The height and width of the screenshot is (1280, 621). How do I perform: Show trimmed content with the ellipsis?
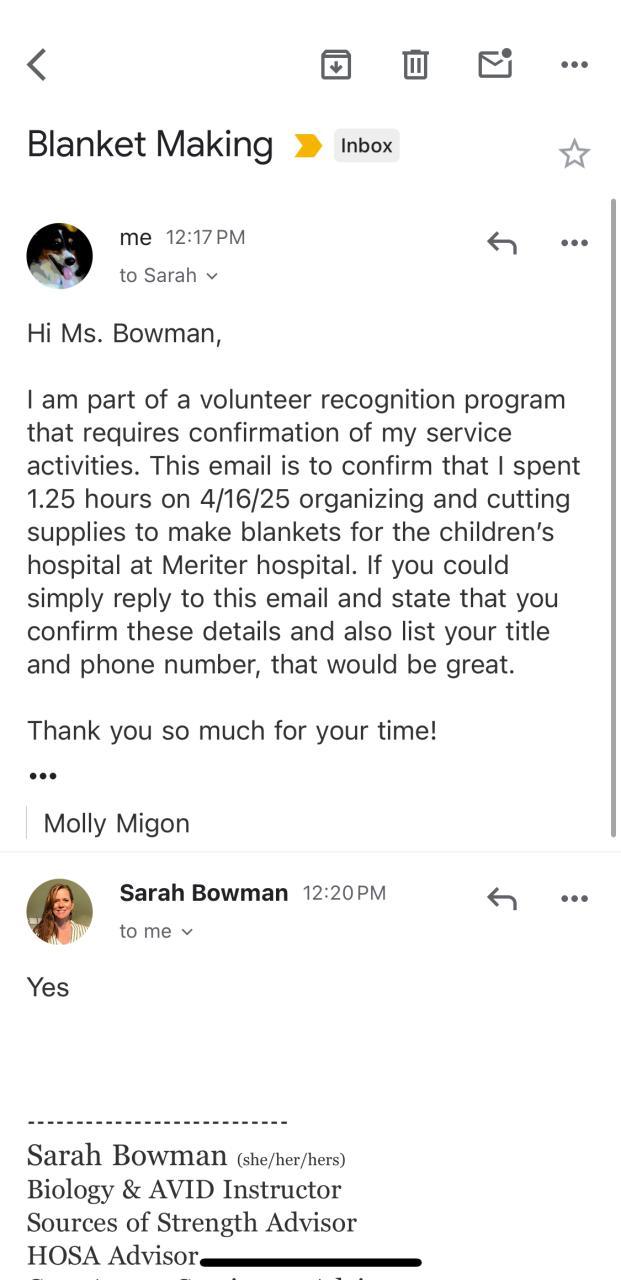[x=43, y=776]
